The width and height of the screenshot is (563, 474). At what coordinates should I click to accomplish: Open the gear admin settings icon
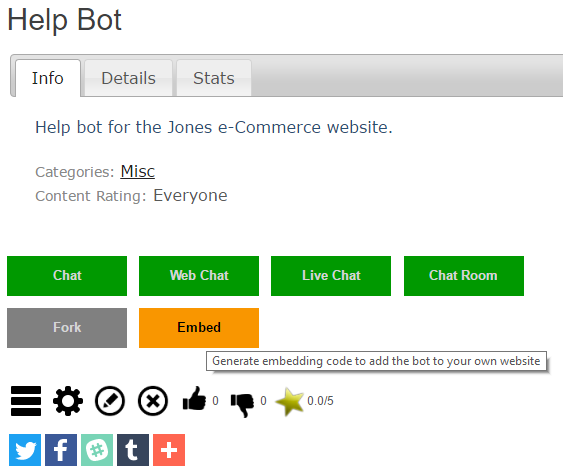point(68,401)
